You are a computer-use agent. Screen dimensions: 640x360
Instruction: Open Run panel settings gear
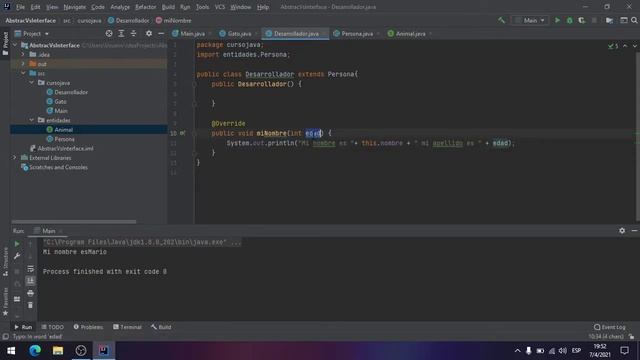622,231
